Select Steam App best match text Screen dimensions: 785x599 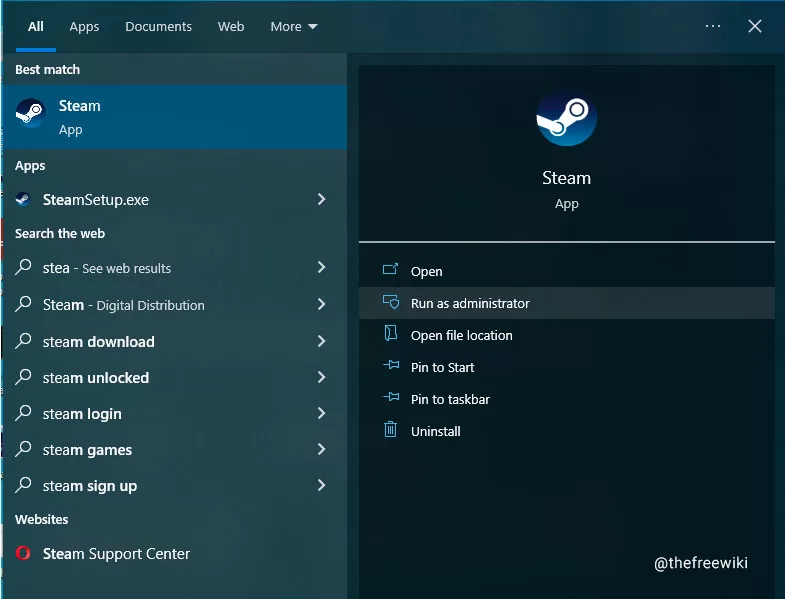80,117
